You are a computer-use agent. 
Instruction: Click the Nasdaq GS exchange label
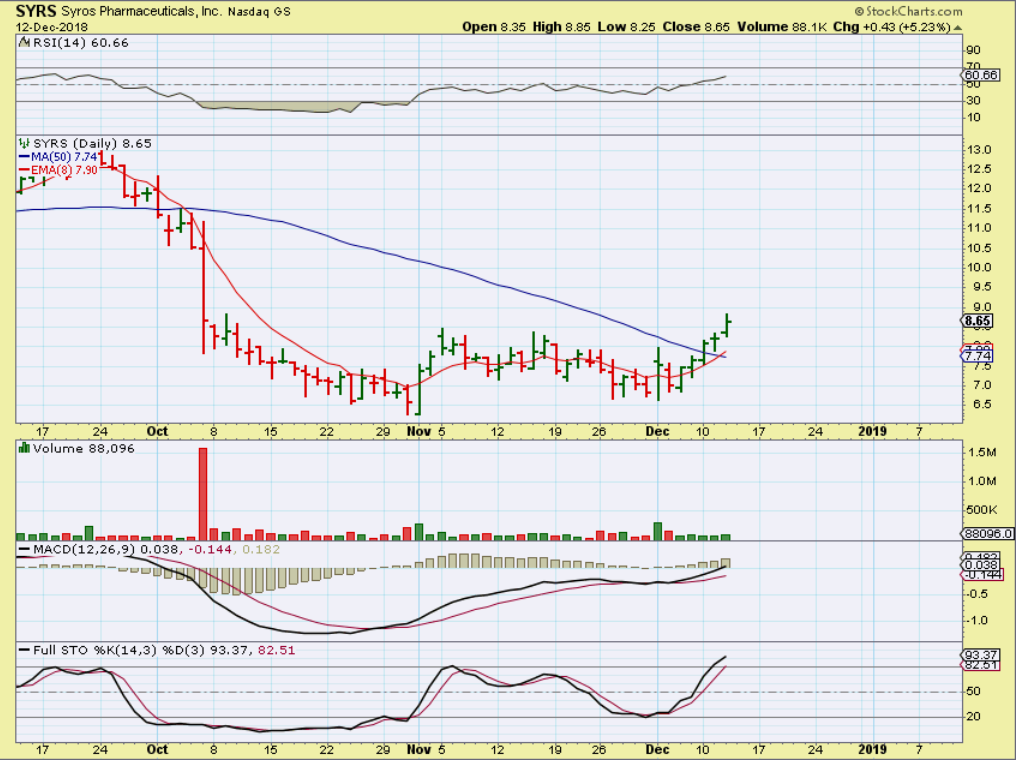[x=259, y=12]
